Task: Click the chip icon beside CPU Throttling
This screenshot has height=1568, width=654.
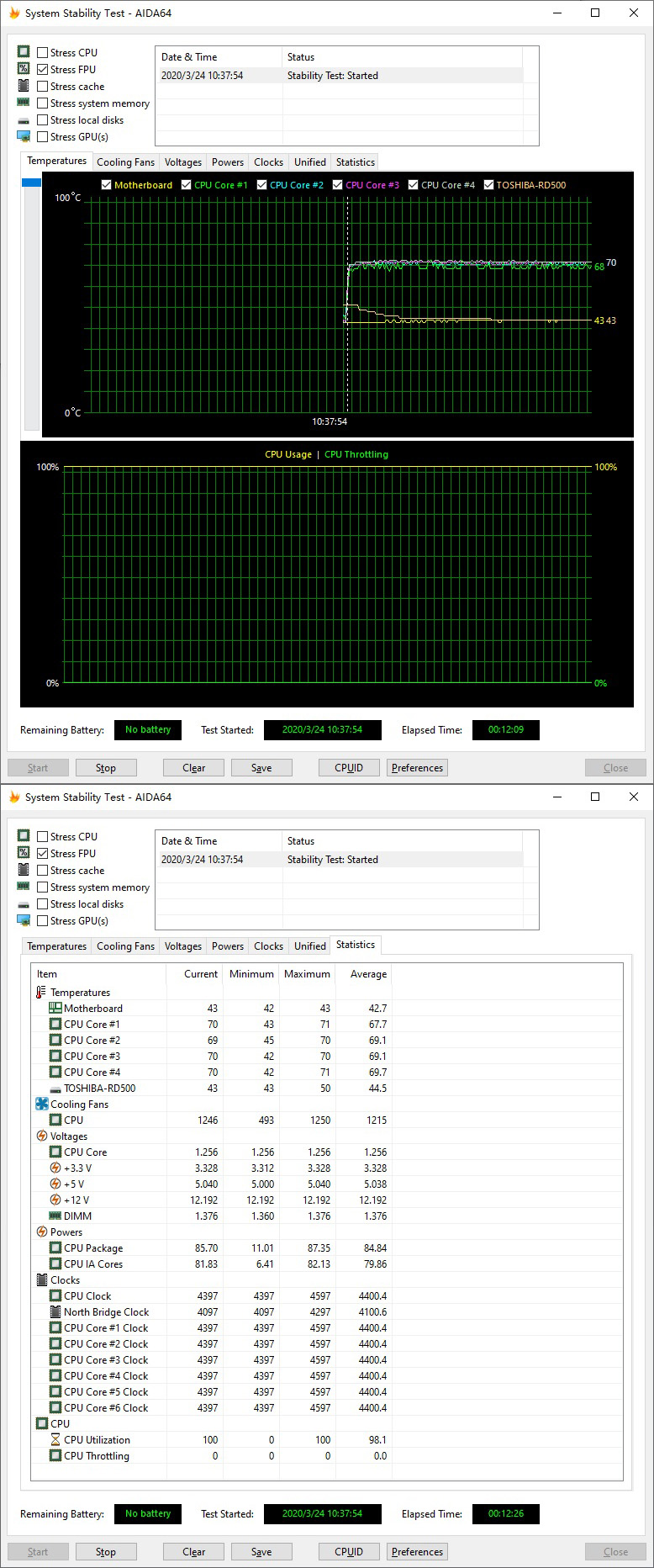Action: [x=55, y=1455]
